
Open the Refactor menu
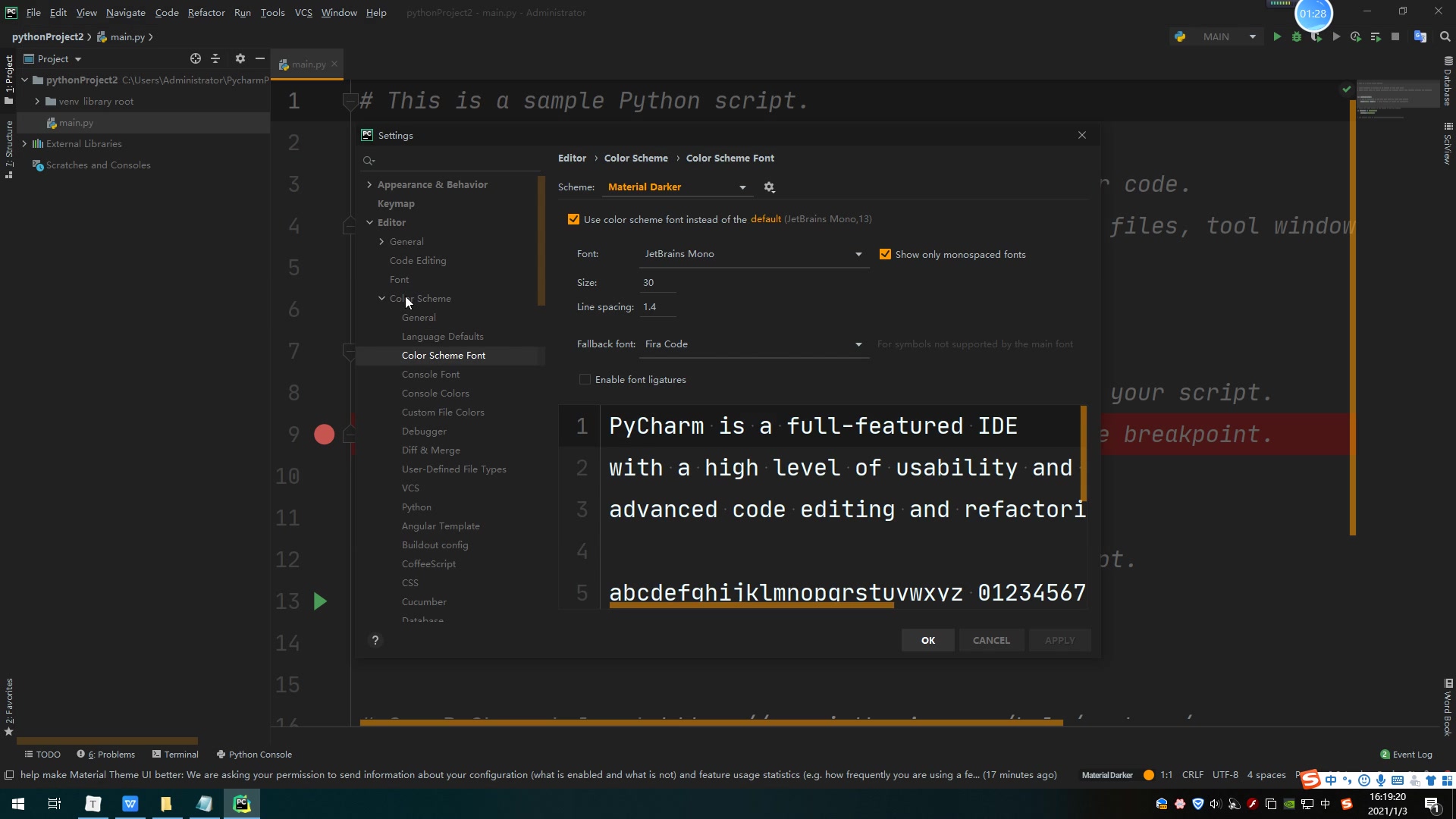[x=206, y=12]
